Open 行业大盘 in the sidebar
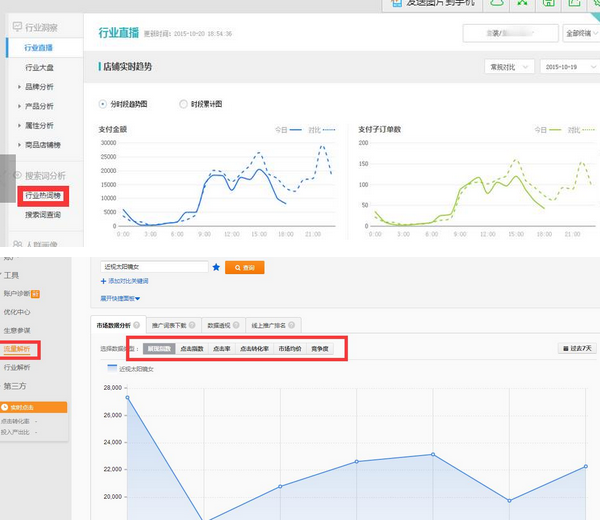This screenshot has height=526, width=600. tap(39, 67)
